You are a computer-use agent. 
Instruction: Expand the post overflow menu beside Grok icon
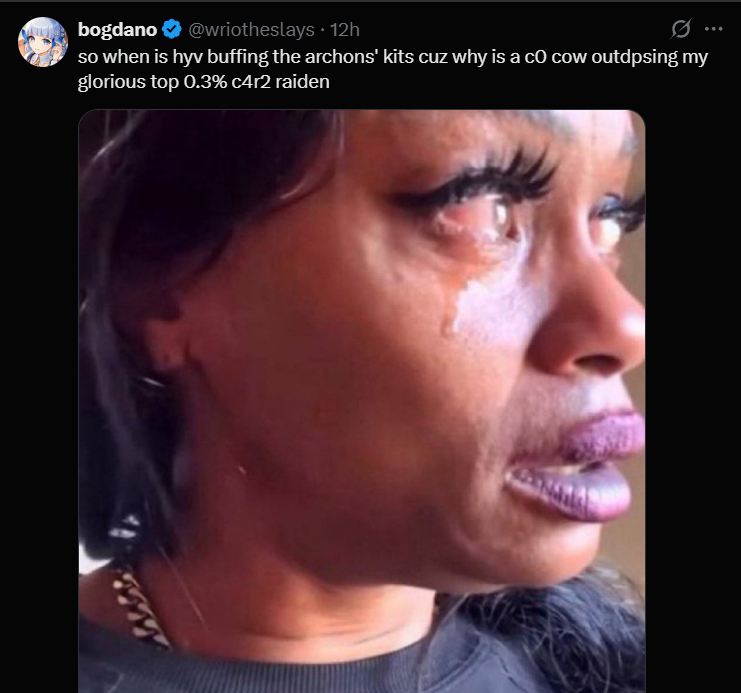click(x=713, y=29)
